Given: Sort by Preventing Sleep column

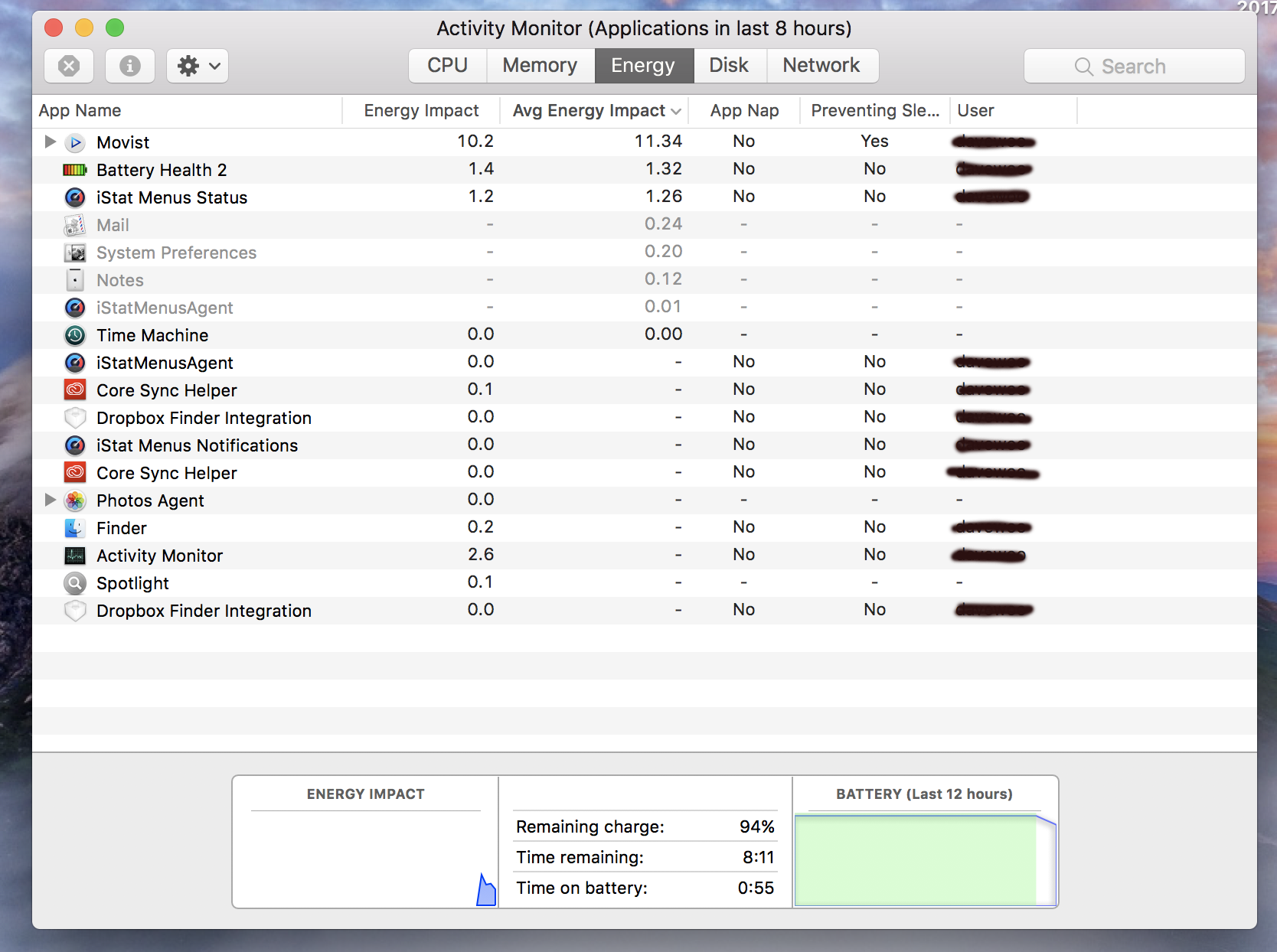Looking at the screenshot, I should point(875,111).
